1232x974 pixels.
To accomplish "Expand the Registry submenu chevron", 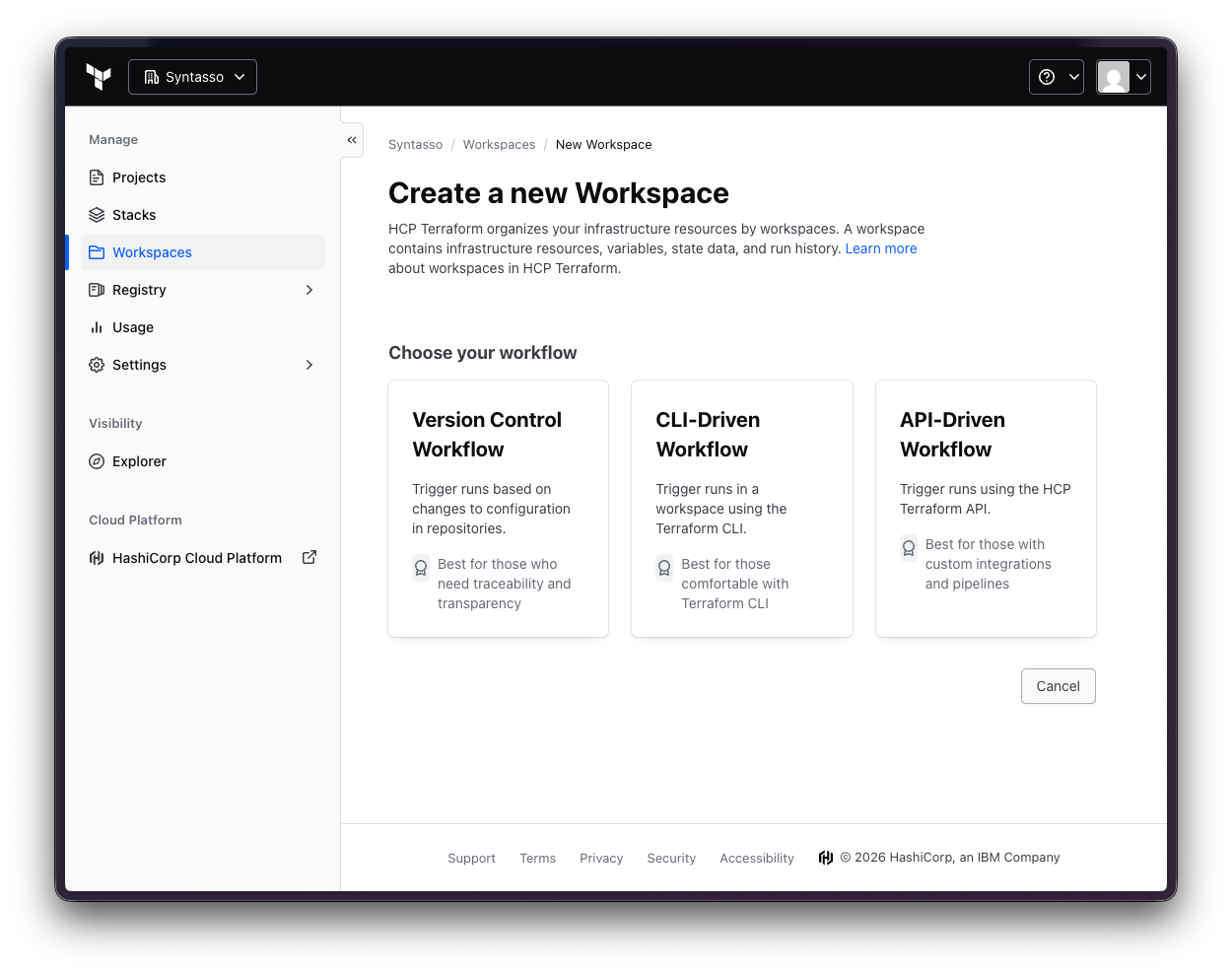I will point(309,290).
